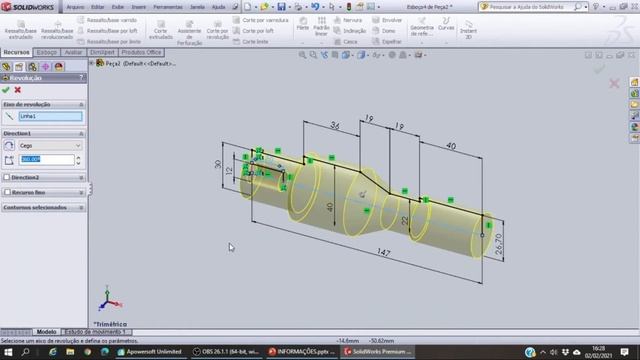
Task: Click the 360.00 angle input field
Action: tap(47, 159)
